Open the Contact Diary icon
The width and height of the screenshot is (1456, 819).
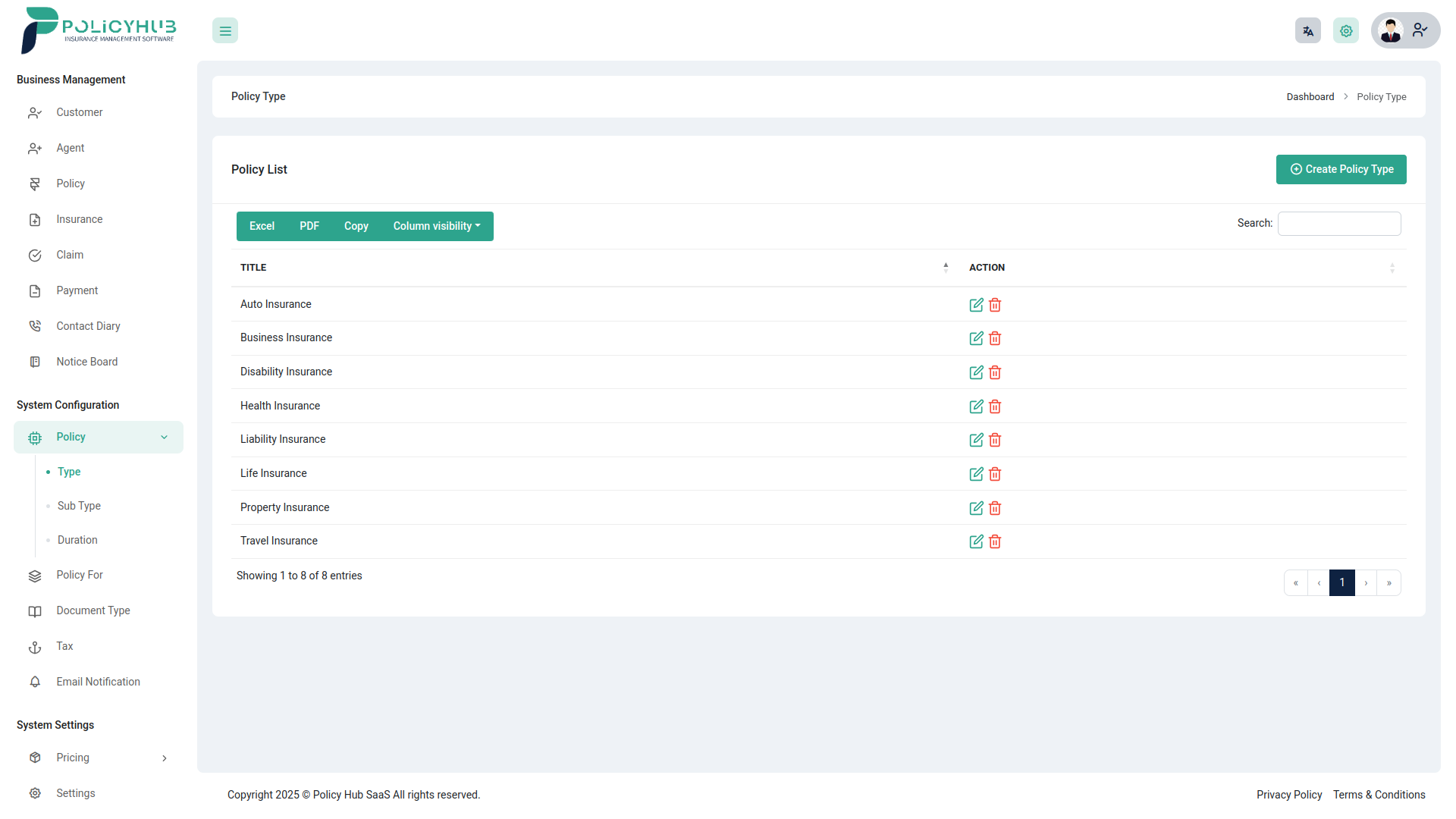click(x=35, y=325)
